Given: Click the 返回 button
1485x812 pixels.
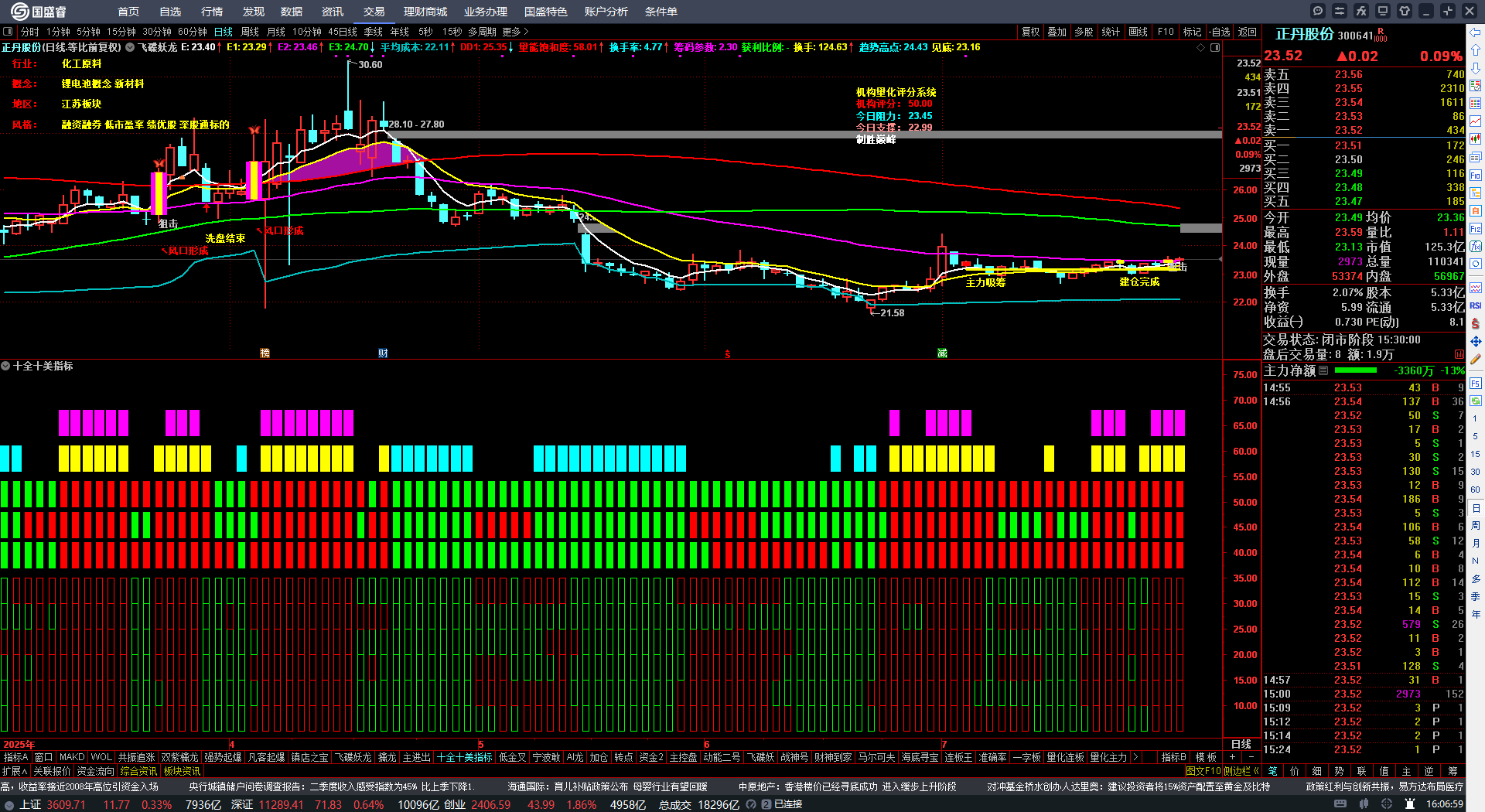Looking at the screenshot, I should click(1248, 32).
